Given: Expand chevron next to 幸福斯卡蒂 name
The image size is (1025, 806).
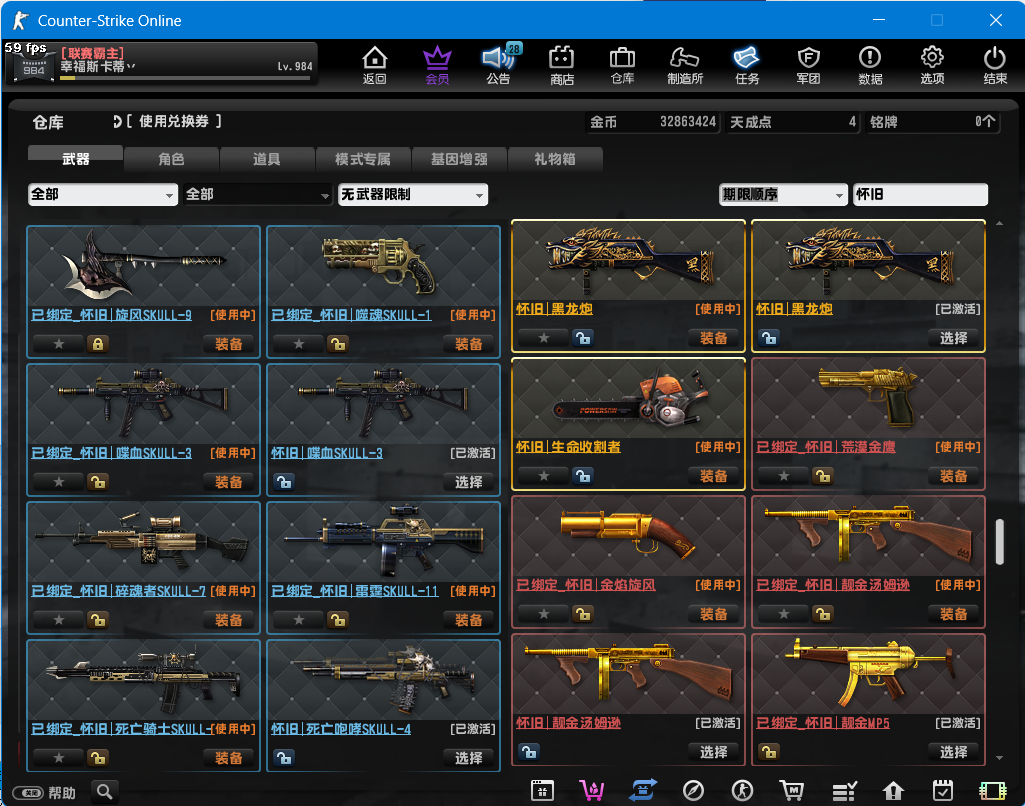Looking at the screenshot, I should [132, 66].
